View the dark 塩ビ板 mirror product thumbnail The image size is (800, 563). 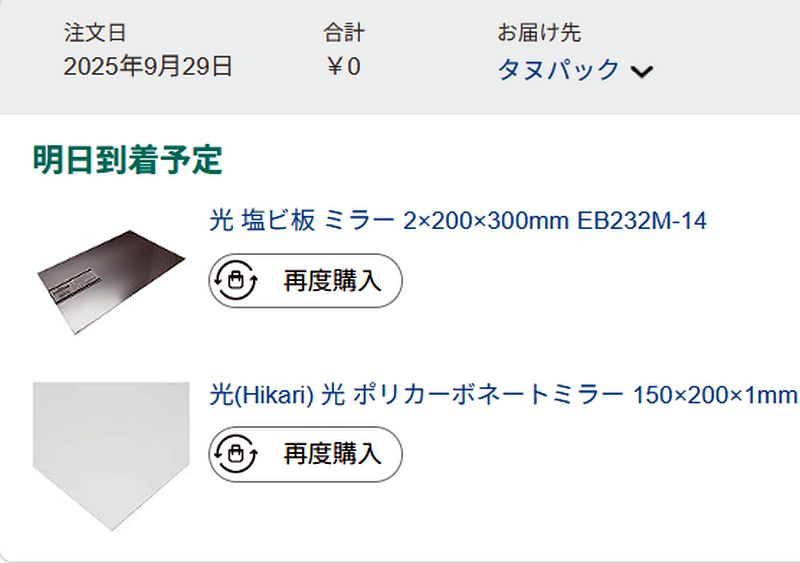click(x=110, y=268)
